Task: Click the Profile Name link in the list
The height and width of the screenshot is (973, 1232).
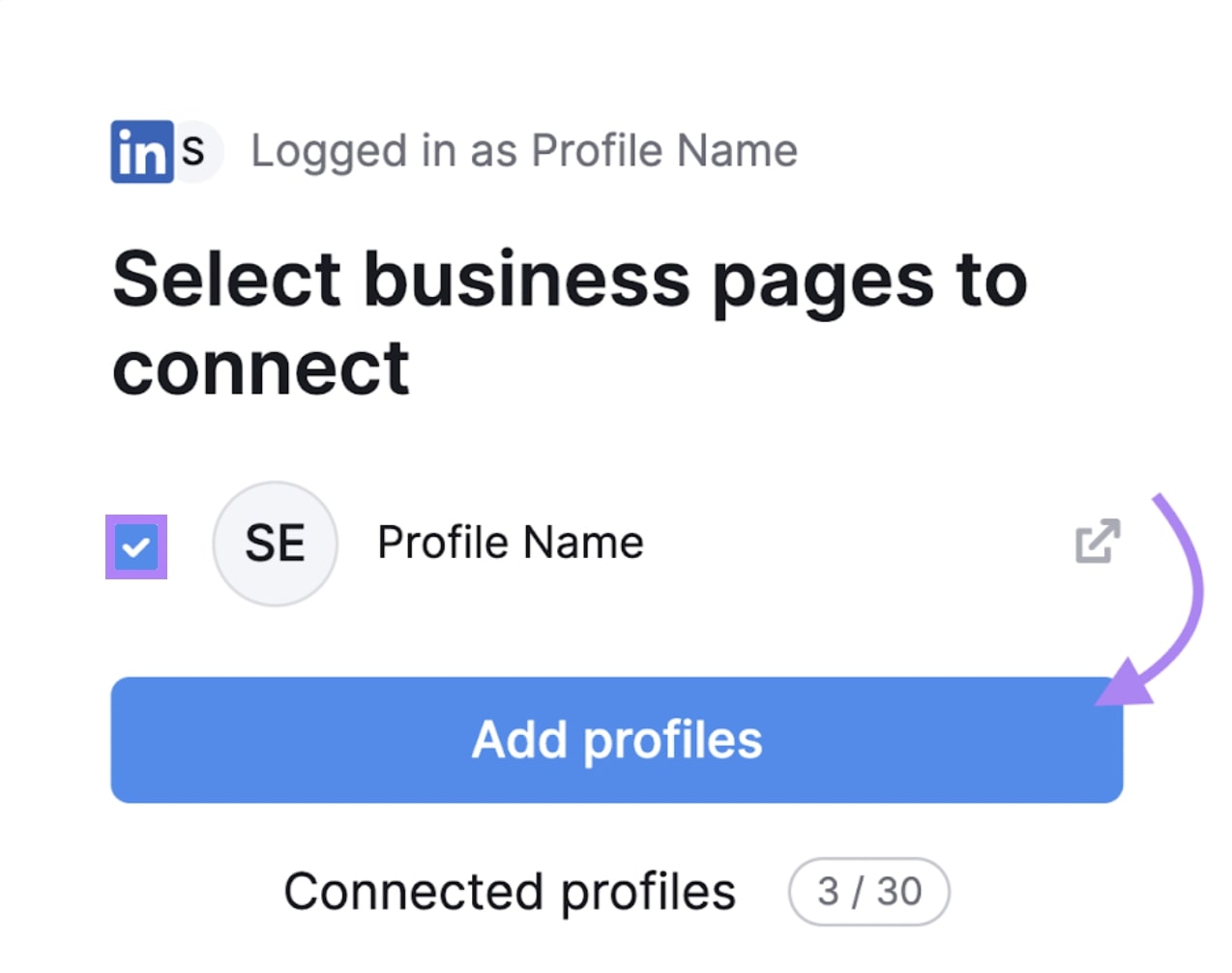Action: pos(510,543)
